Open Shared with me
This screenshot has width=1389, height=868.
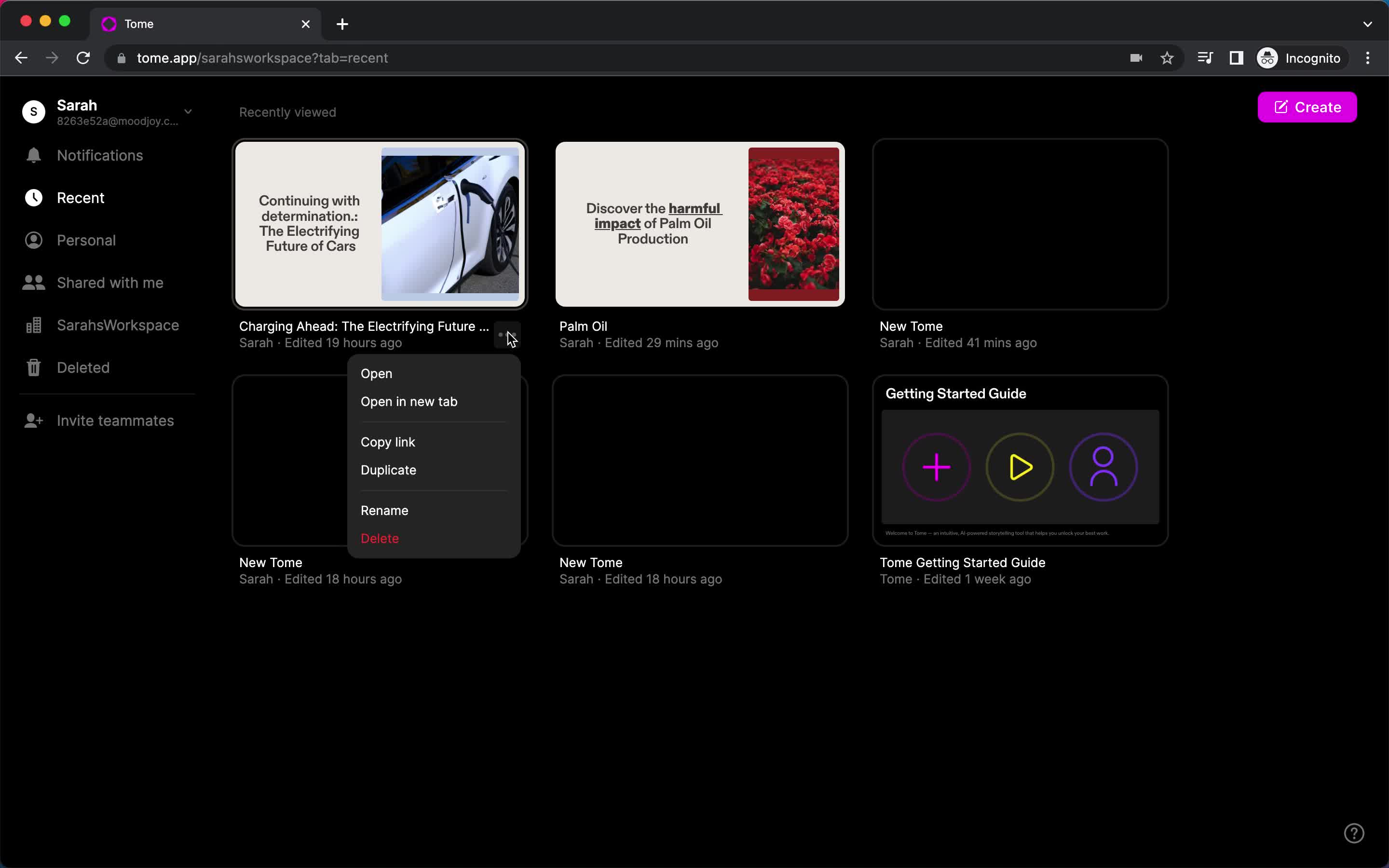[x=110, y=283]
